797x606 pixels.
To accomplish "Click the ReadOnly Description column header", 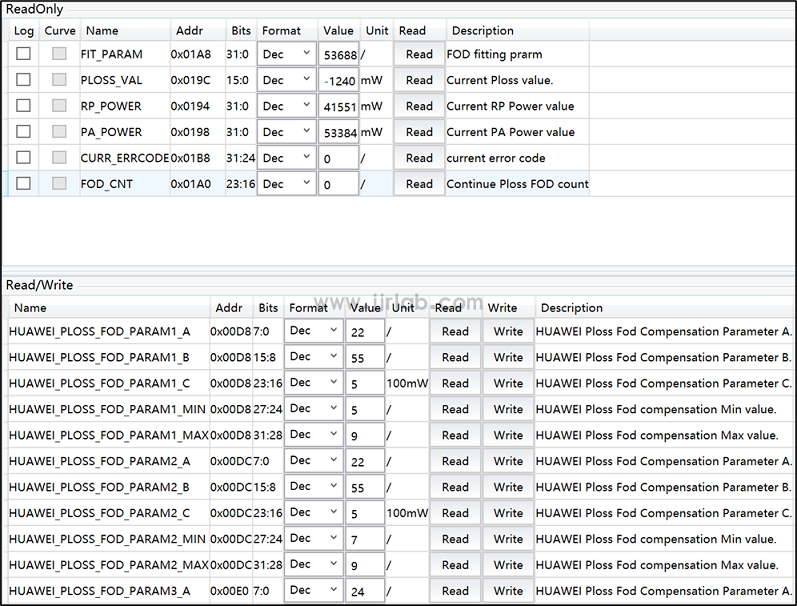I will (517, 31).
